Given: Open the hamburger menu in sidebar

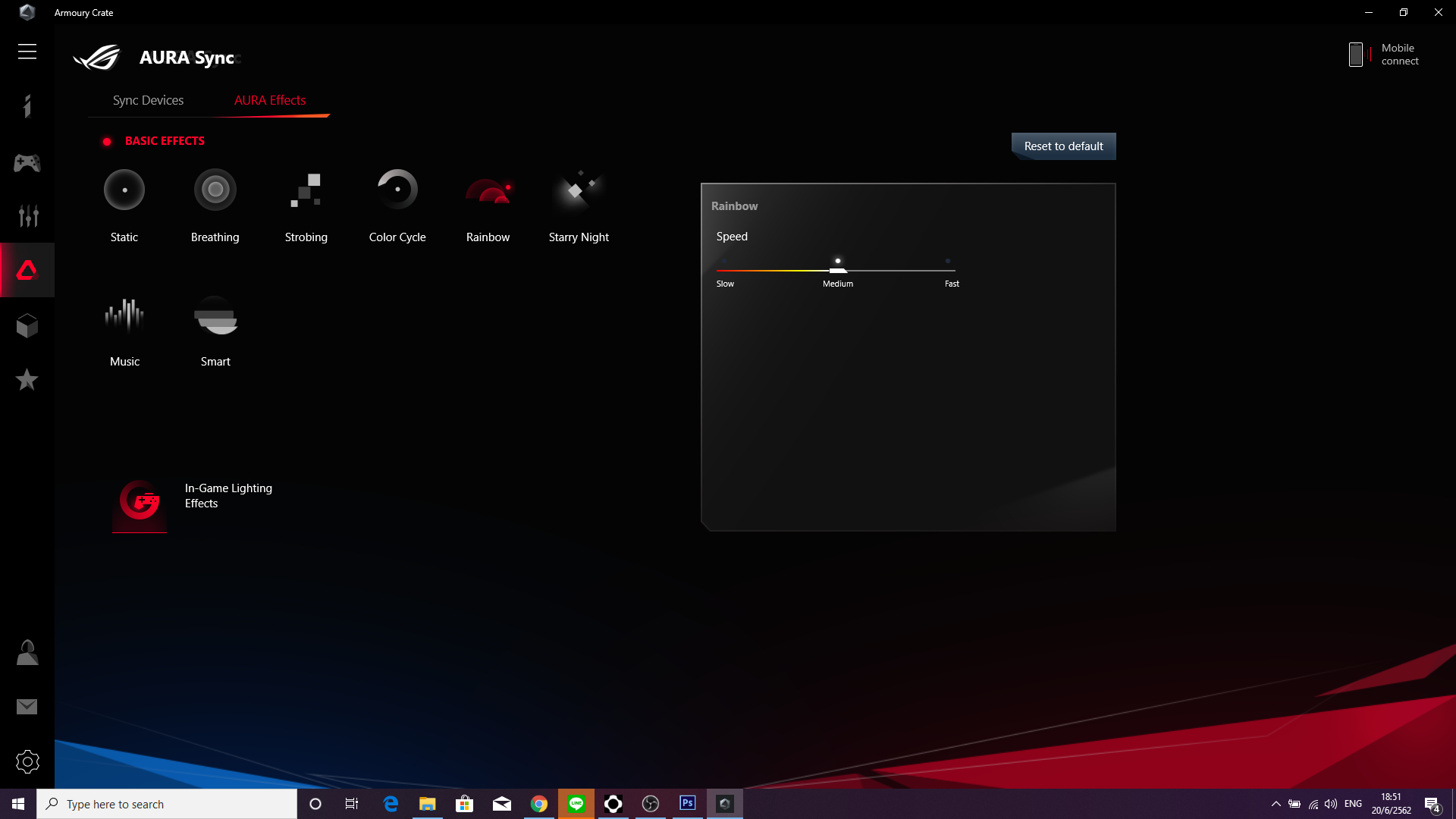Looking at the screenshot, I should (x=27, y=52).
